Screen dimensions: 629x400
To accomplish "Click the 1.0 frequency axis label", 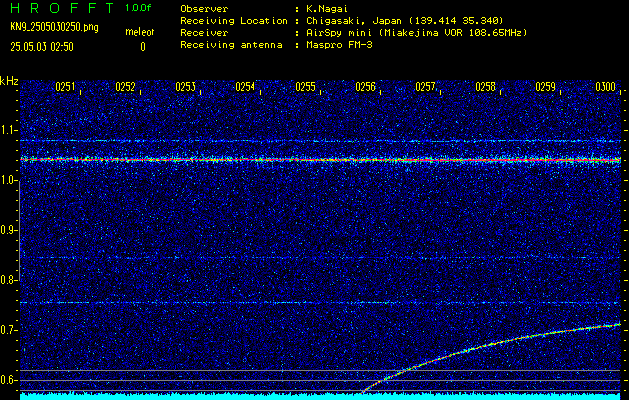I will point(8,180).
